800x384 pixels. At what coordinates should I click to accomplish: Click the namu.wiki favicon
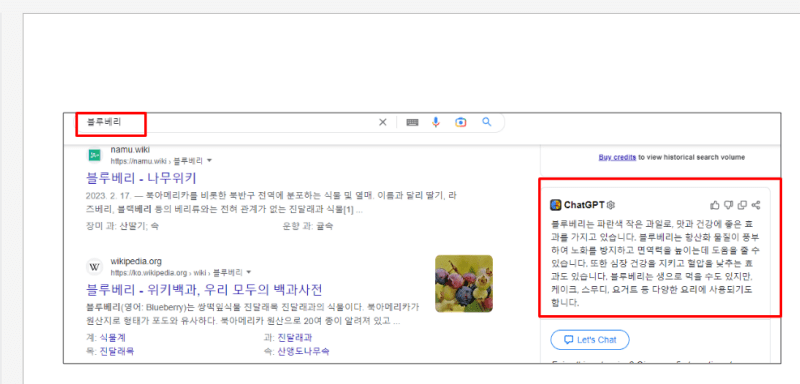point(94,155)
